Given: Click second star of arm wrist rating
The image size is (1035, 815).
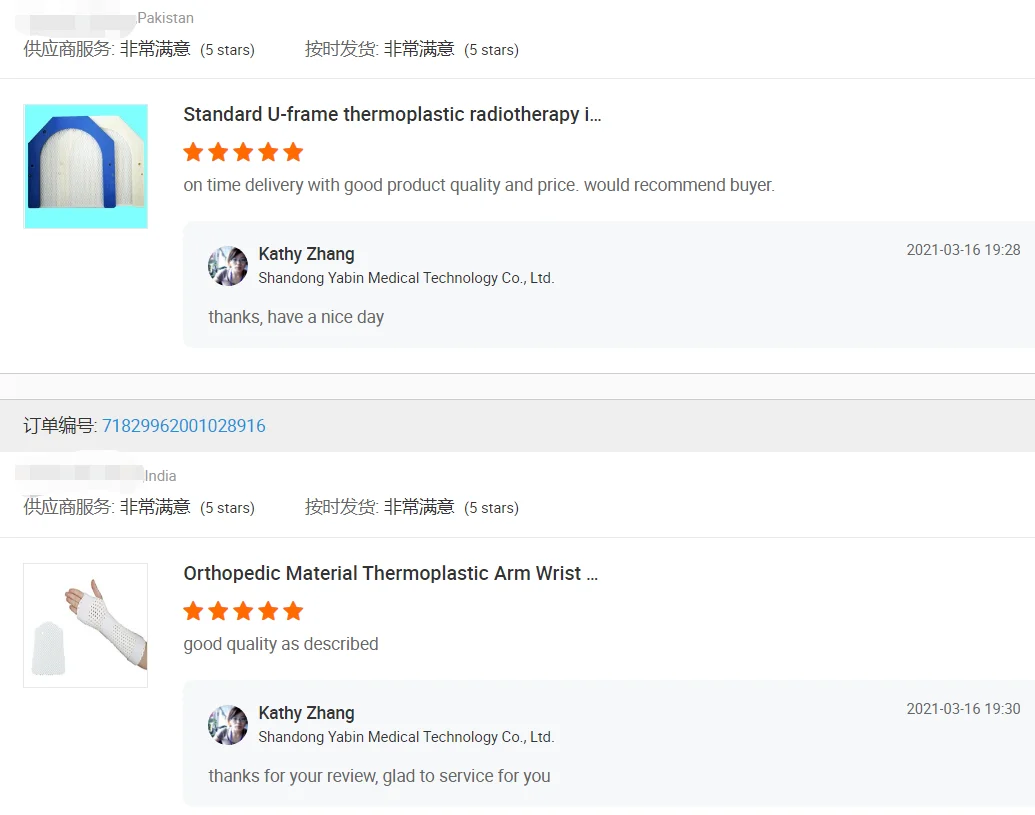Looking at the screenshot, I should point(218,611).
